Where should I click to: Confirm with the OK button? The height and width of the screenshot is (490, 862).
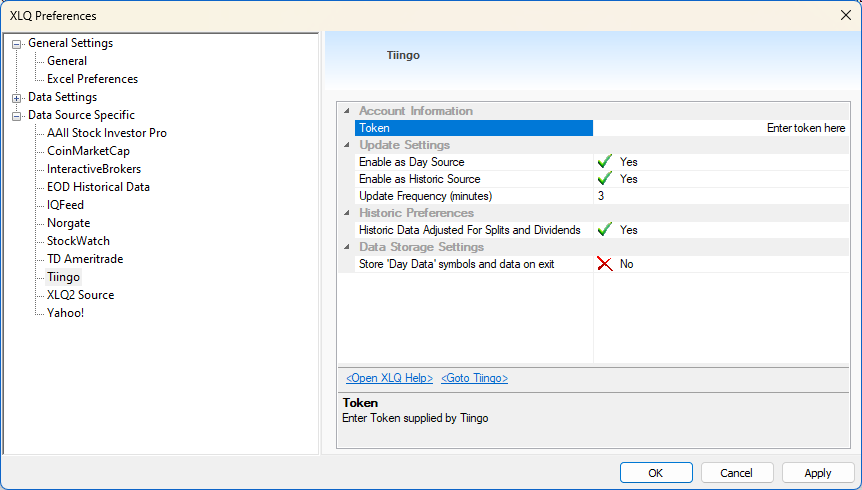click(656, 473)
